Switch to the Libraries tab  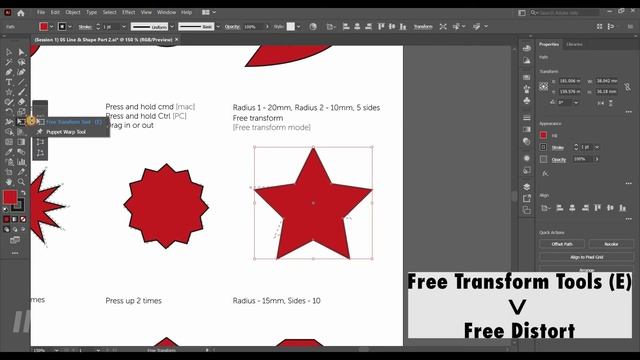pyautogui.click(x=574, y=44)
